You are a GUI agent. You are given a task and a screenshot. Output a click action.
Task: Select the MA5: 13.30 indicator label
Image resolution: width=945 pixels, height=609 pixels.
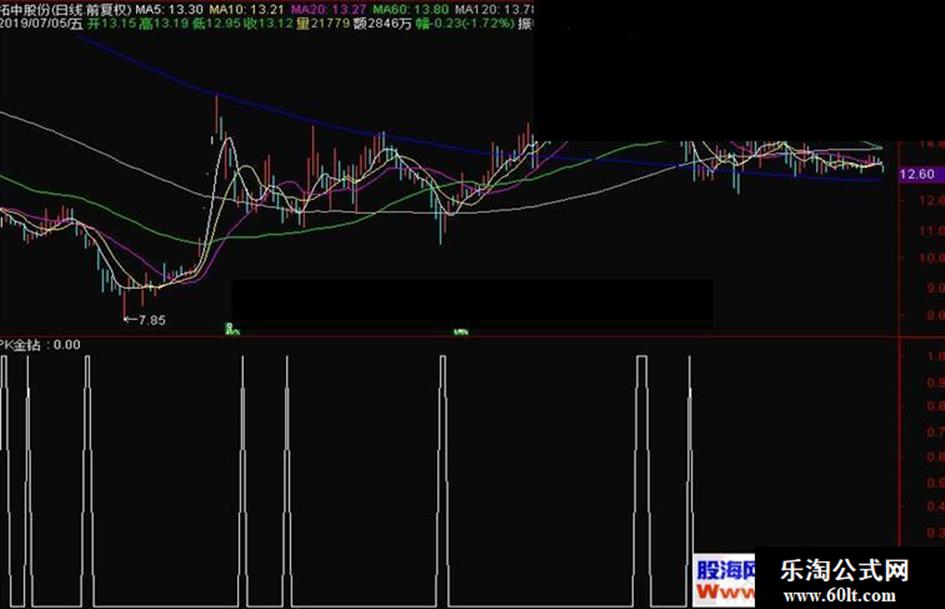[169, 9]
